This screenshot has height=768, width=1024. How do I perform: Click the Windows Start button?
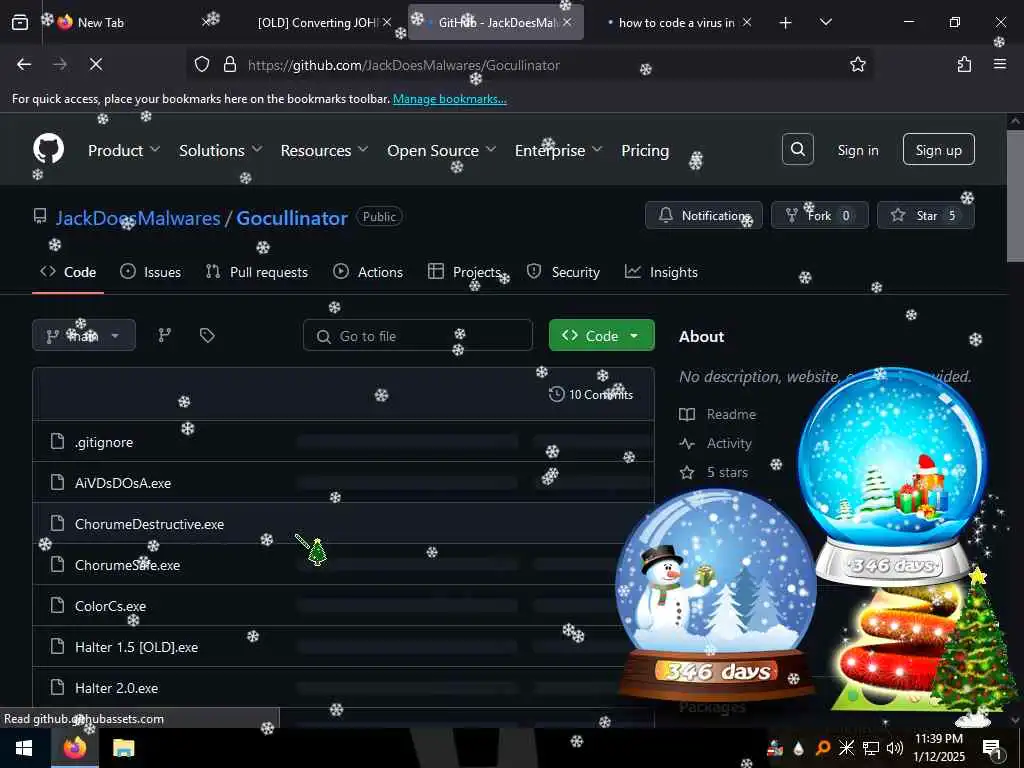point(24,748)
